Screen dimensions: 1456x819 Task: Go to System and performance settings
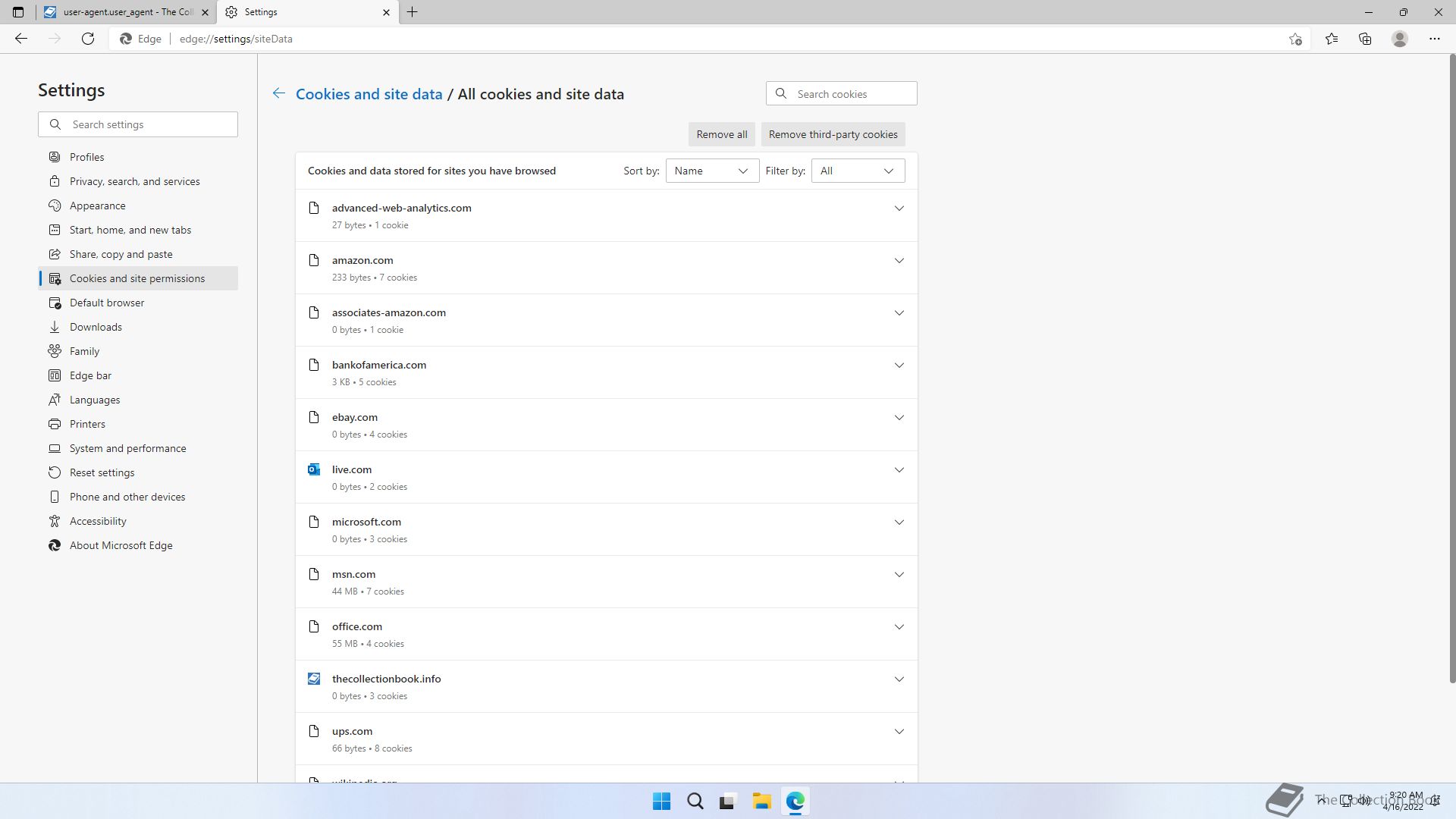click(127, 448)
